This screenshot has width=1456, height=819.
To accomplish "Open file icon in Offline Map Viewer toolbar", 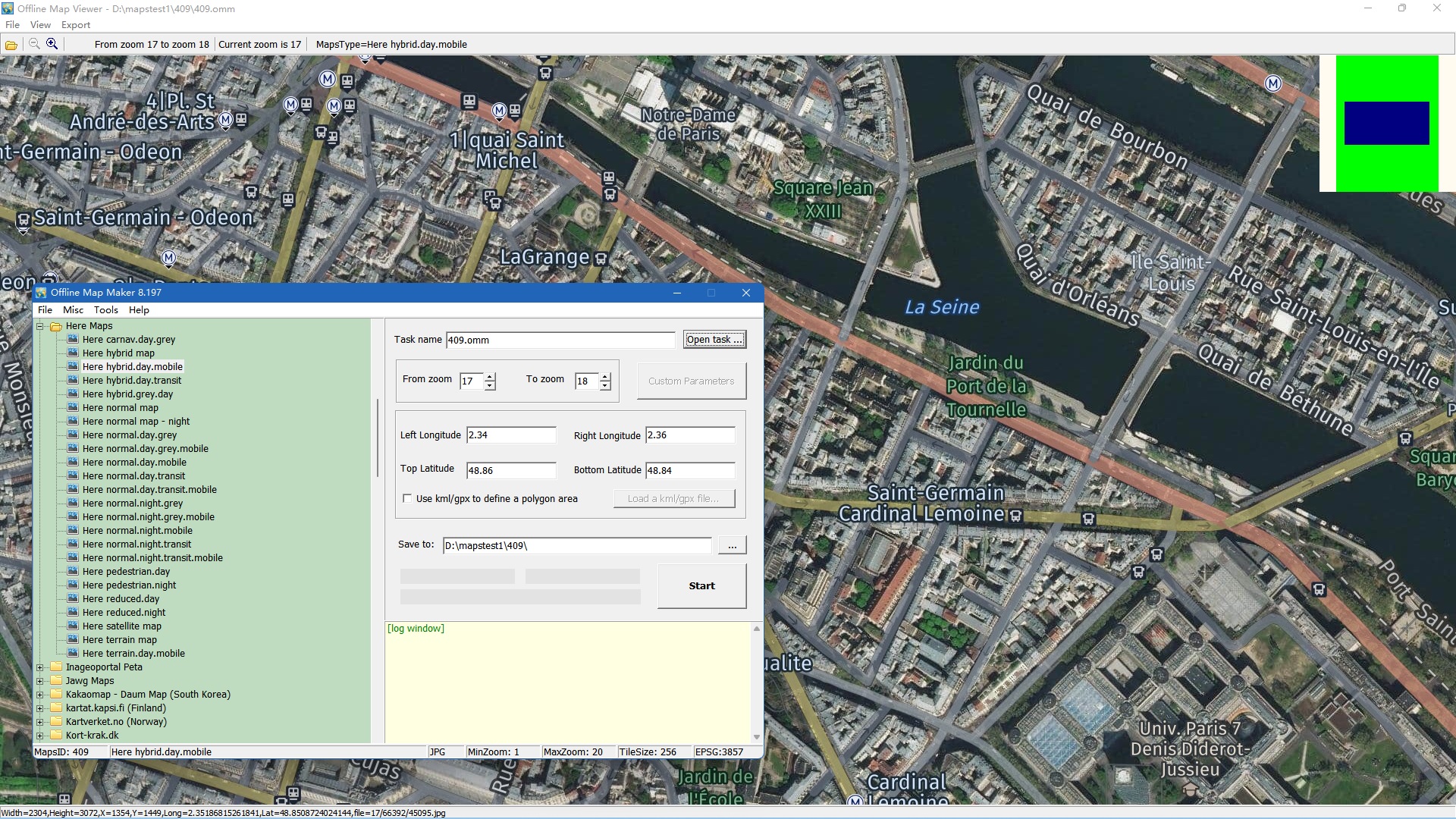I will pos(11,45).
